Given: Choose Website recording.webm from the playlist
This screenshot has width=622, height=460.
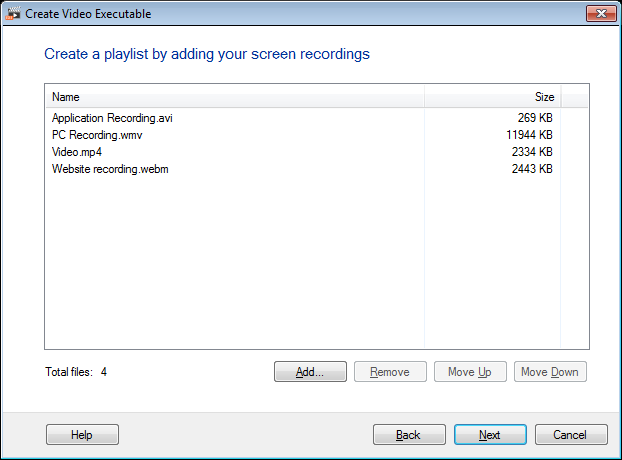Looking at the screenshot, I should pos(110,169).
